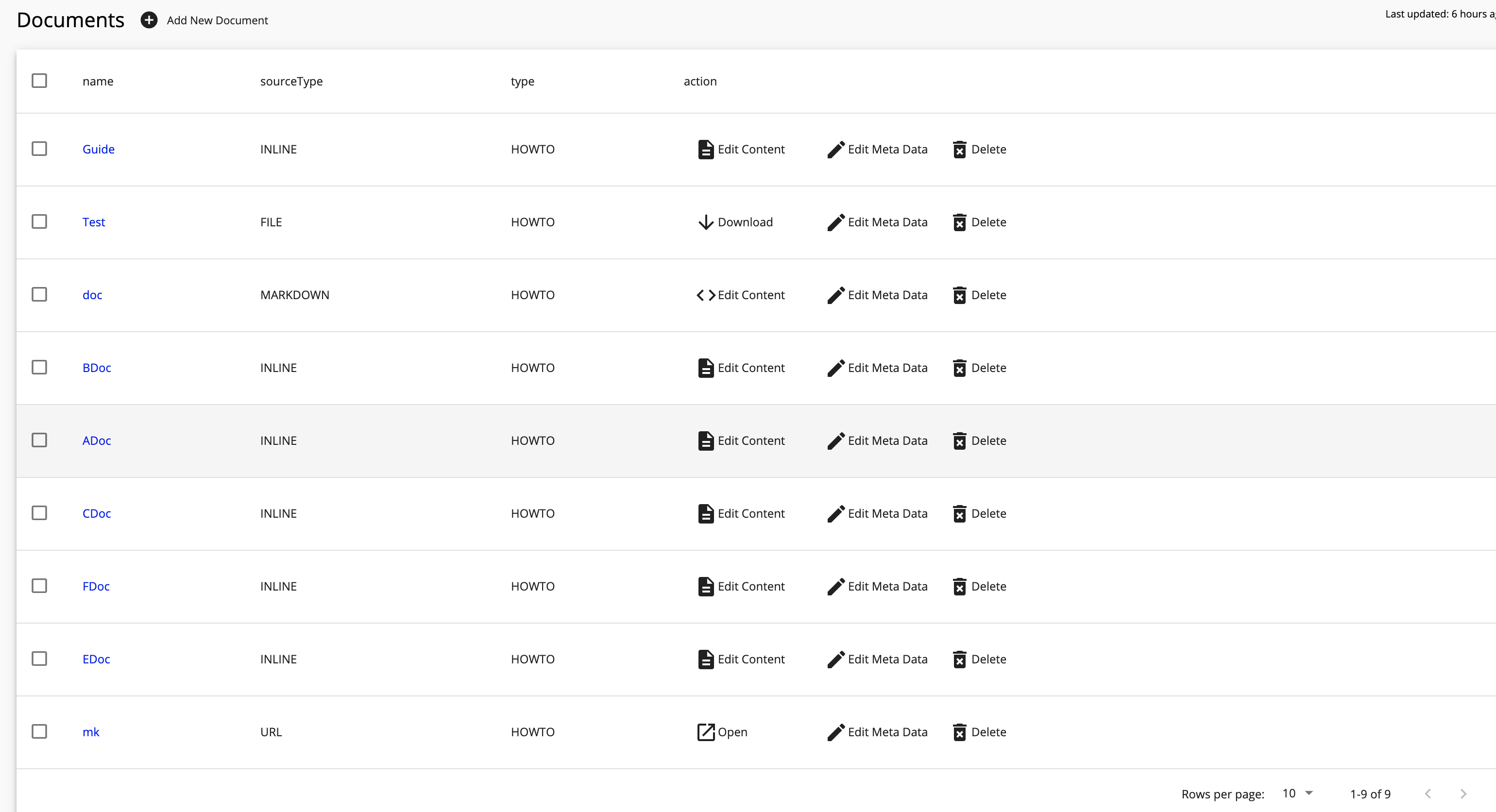Click the sourceType column header
This screenshot has width=1496, height=812.
pyautogui.click(x=291, y=81)
